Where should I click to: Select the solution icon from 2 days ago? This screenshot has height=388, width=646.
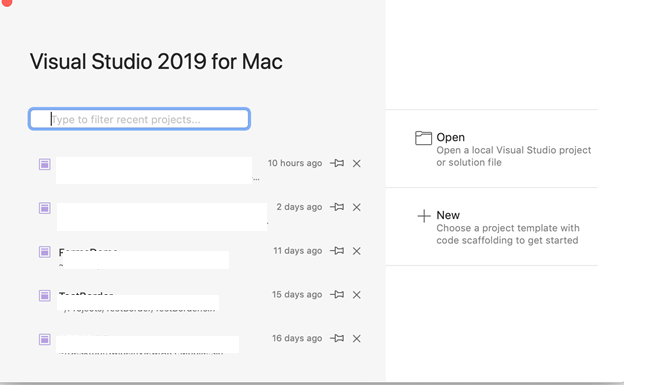coord(45,208)
